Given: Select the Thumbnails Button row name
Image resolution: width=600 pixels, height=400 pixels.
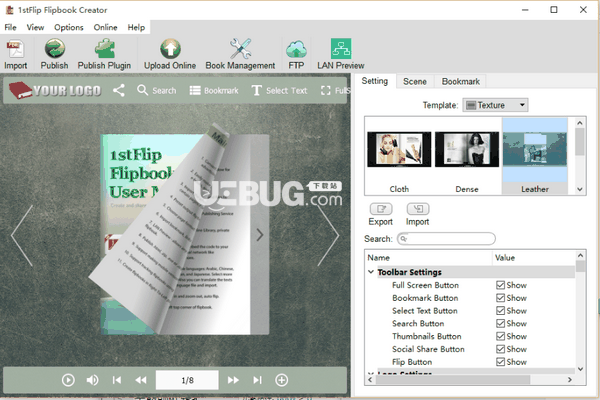Looking at the screenshot, I should tap(427, 336).
